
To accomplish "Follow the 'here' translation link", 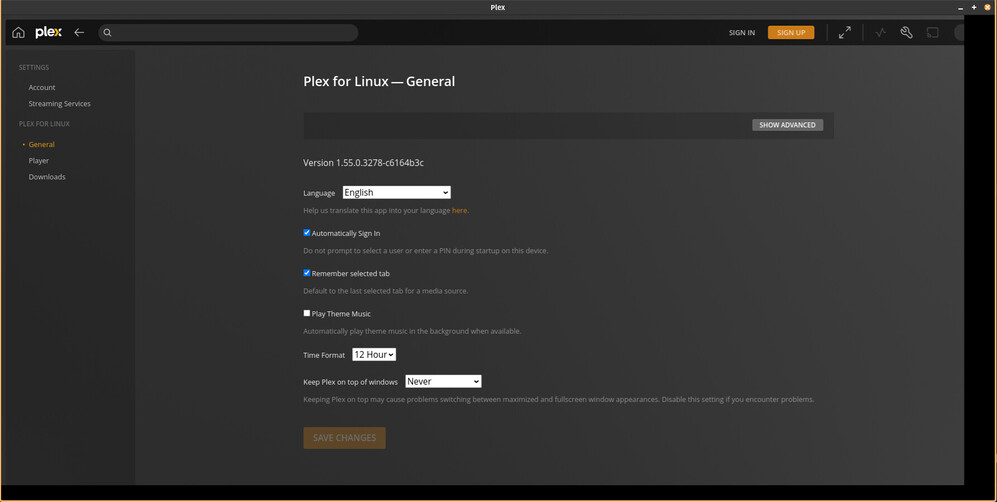I will [x=459, y=210].
